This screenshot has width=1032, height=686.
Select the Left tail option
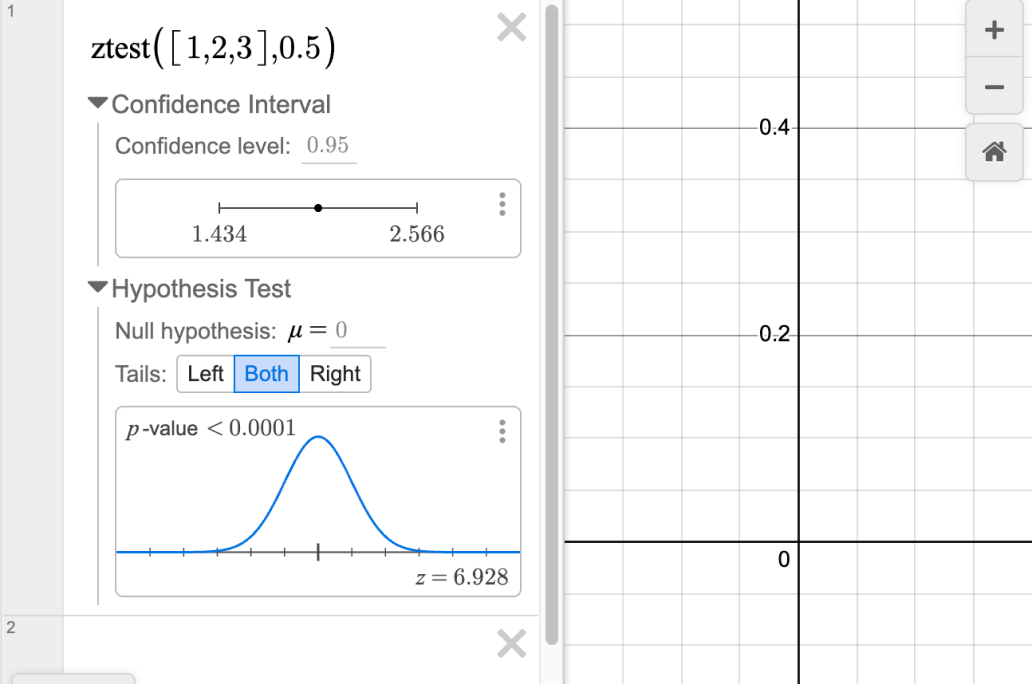205,374
